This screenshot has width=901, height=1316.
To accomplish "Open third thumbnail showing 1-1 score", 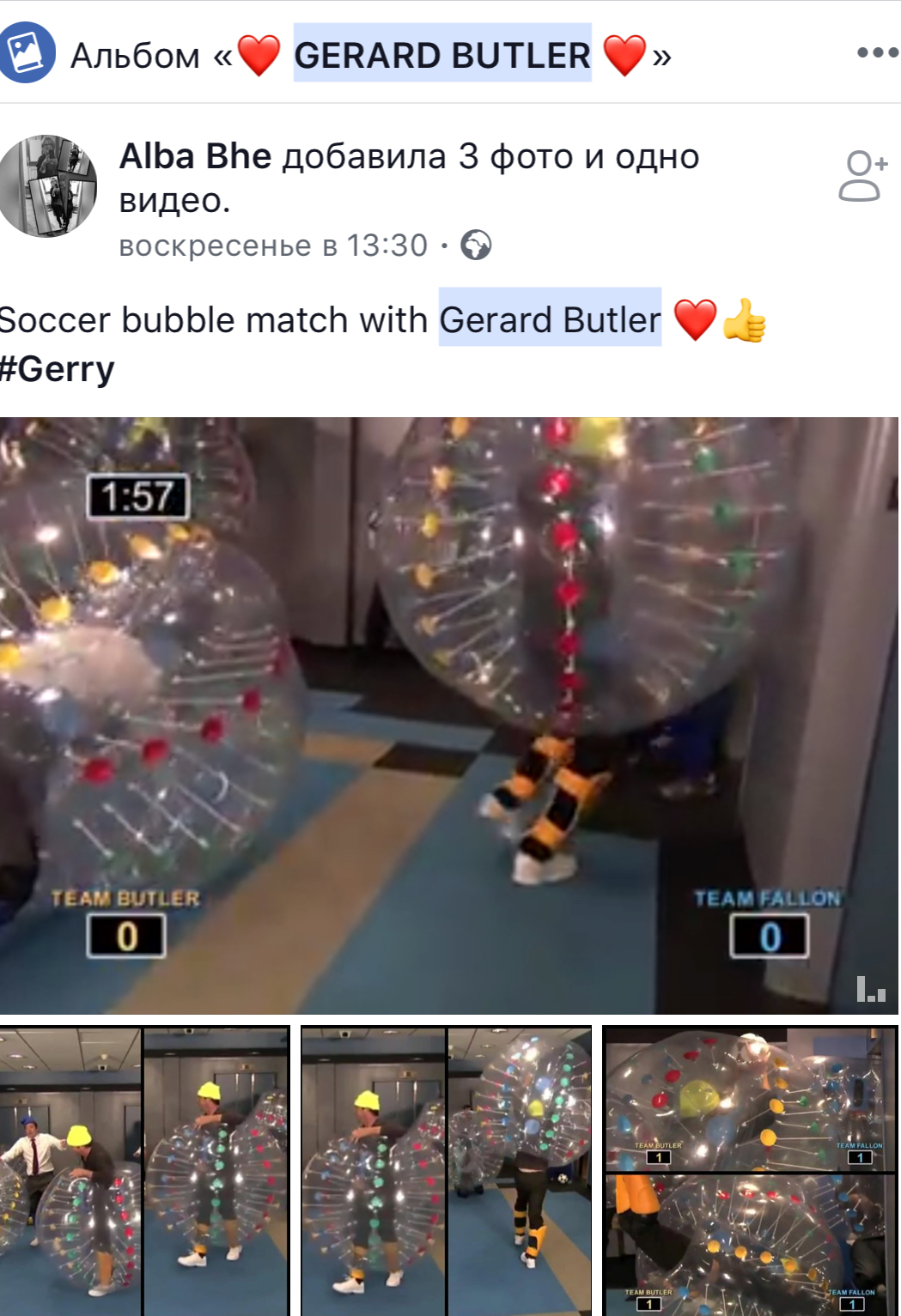I will tap(750, 1171).
